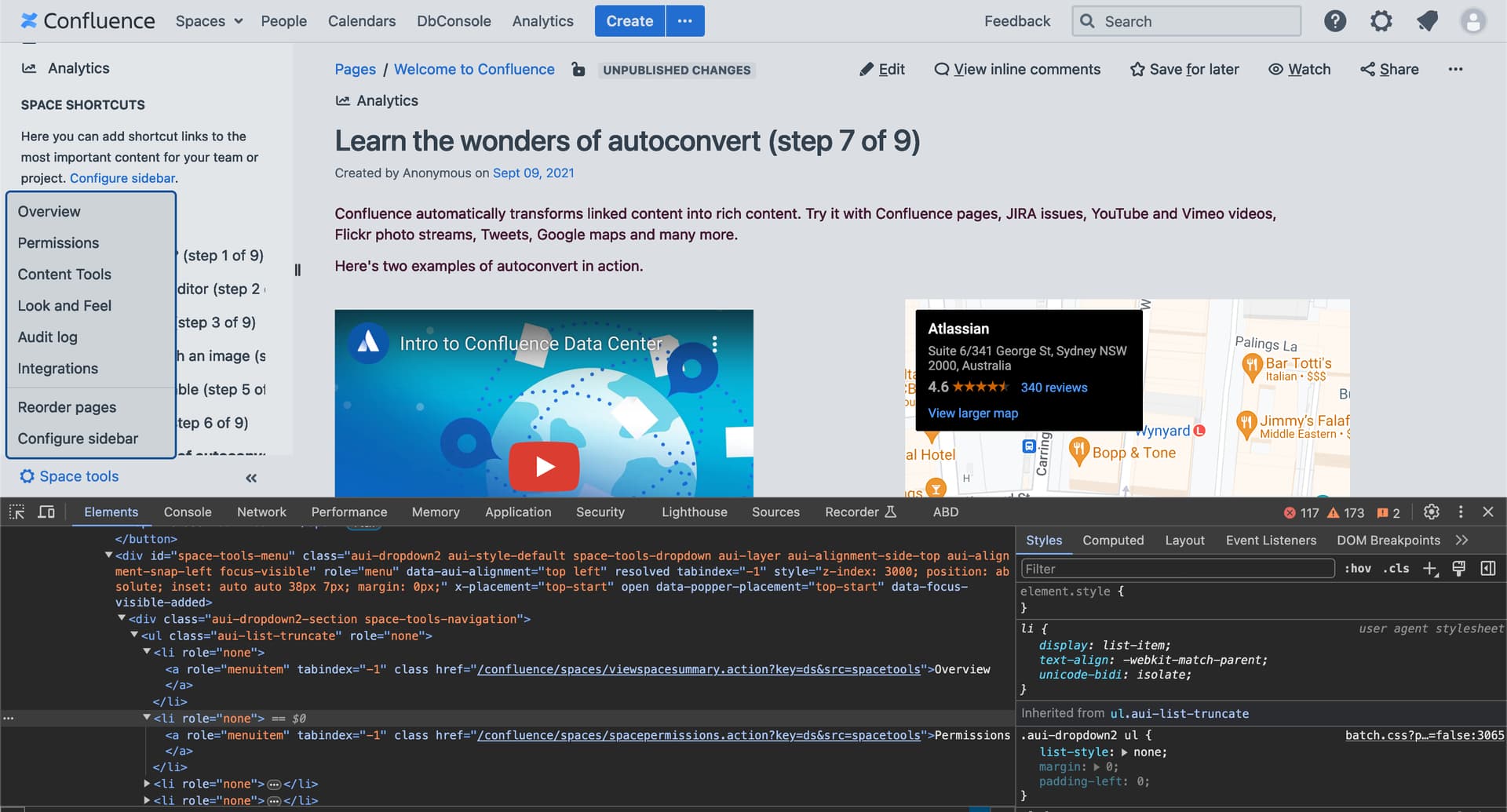Open the Create more options dropdown

685,21
